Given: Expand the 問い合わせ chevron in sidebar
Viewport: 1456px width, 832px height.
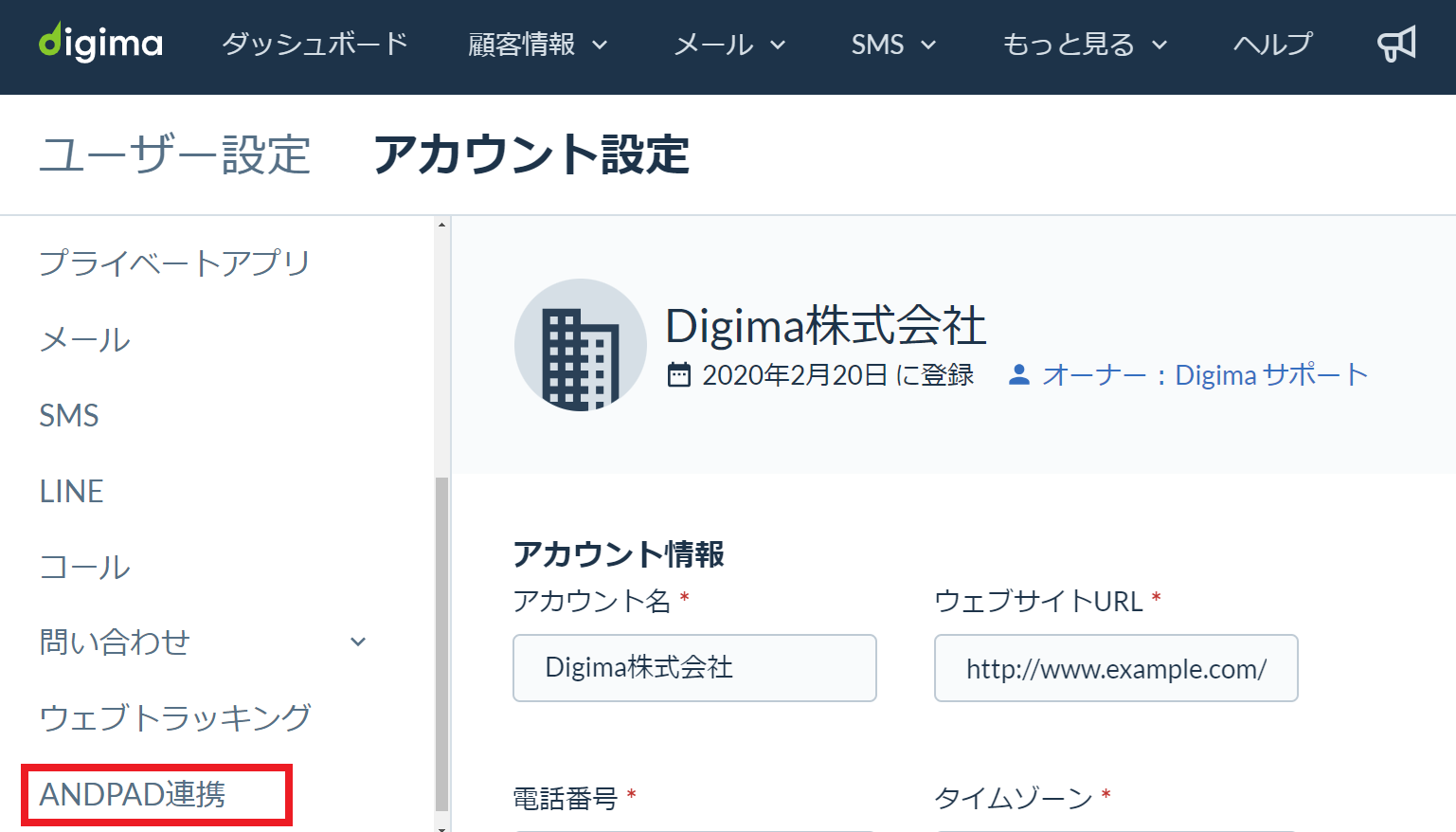Looking at the screenshot, I should 358,642.
